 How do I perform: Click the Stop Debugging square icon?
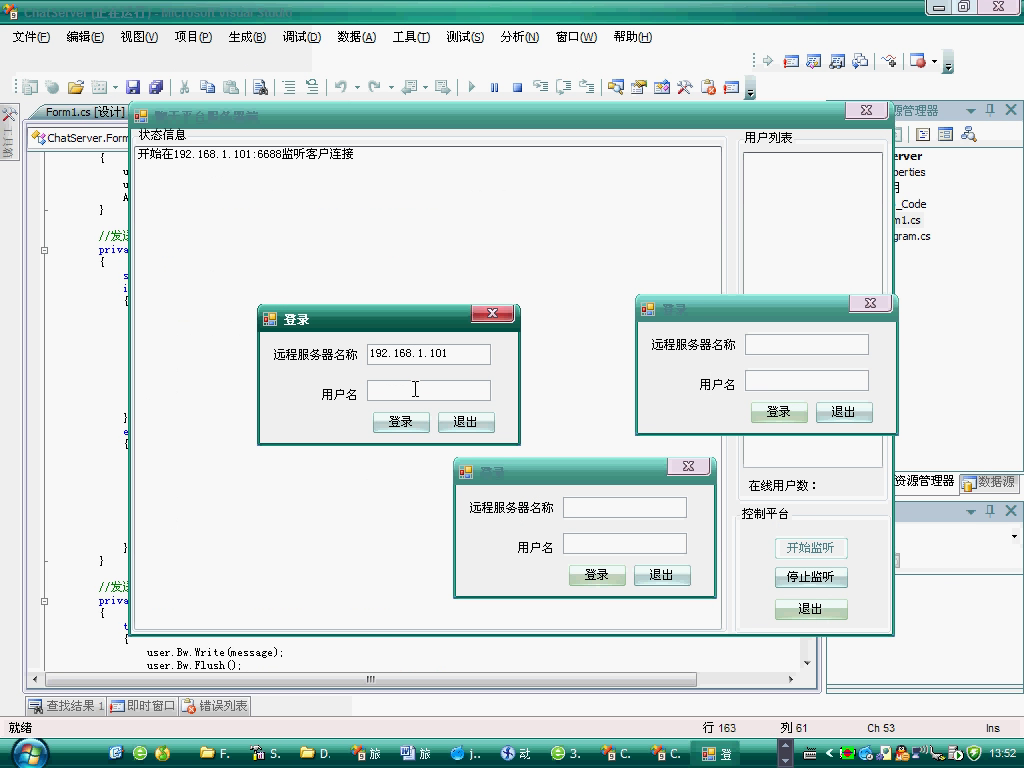tap(517, 87)
